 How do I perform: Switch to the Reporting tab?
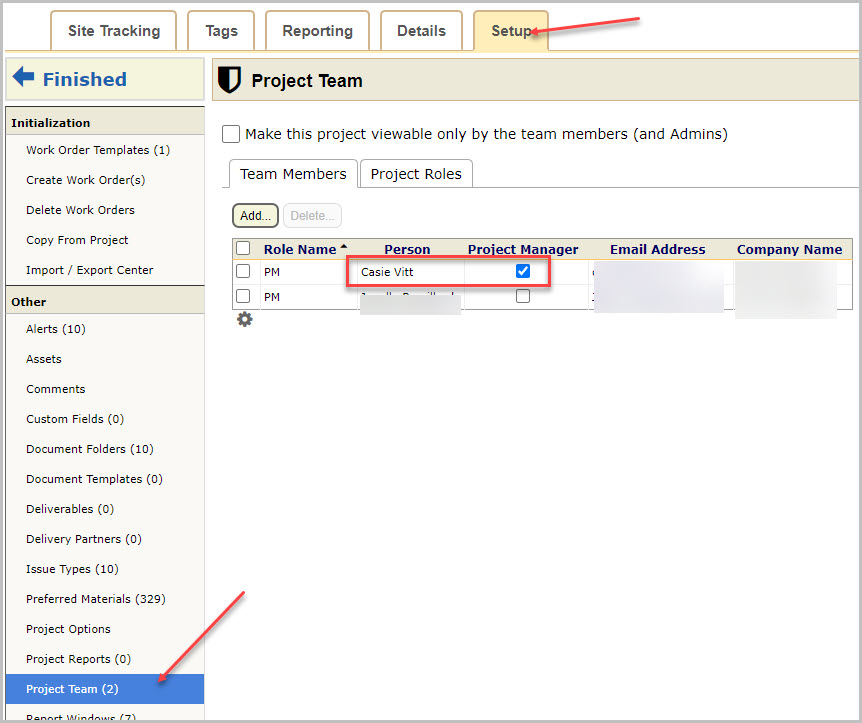coord(317,31)
